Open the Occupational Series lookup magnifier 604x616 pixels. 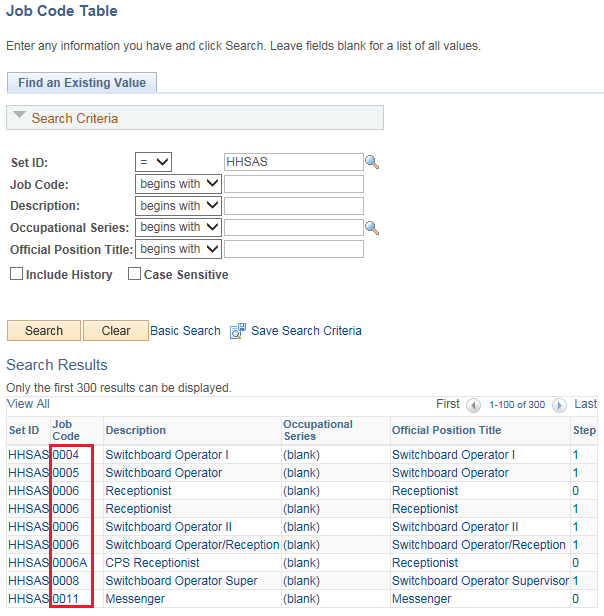click(372, 228)
